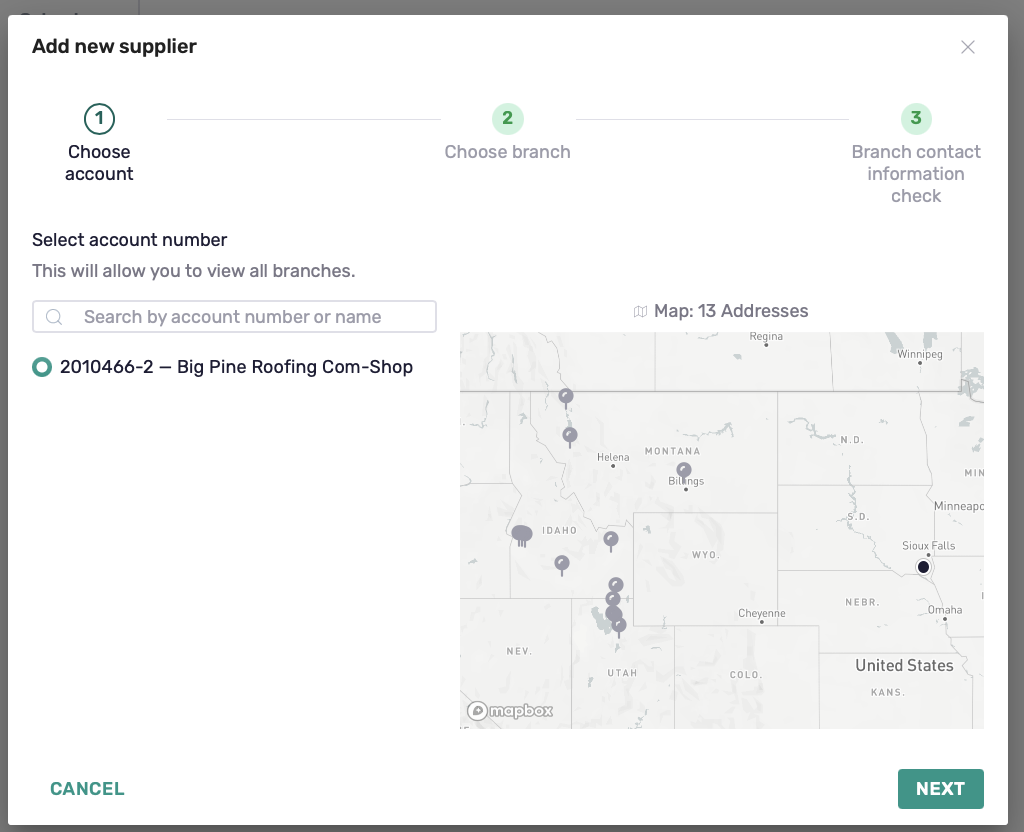Click the northernmost pin on the Montana border
The height and width of the screenshot is (832, 1024).
566,398
